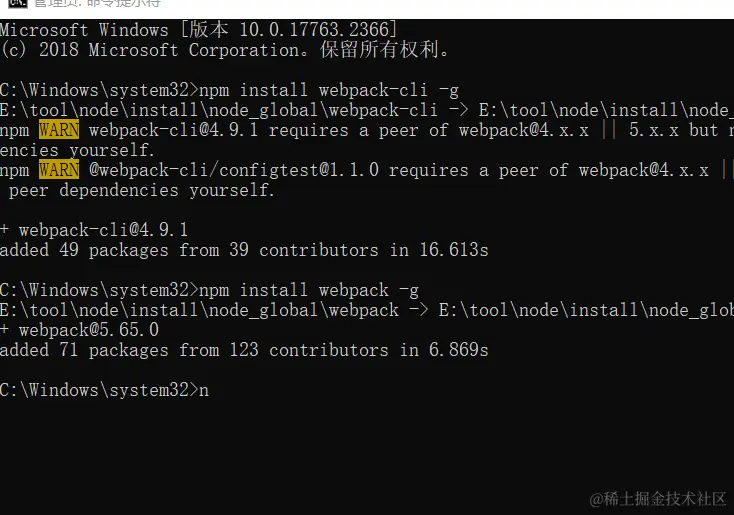Click at the last prompt after typed 'n'
Image resolution: width=734 pixels, height=515 pixels.
(212, 390)
